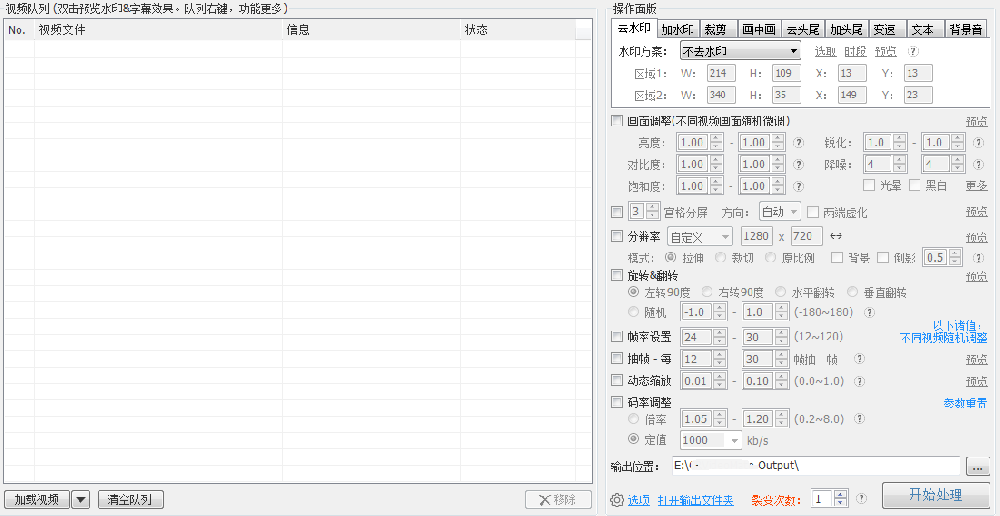
Task: Click the help icon next to 水印方案 links
Action: pyautogui.click(x=912, y=51)
